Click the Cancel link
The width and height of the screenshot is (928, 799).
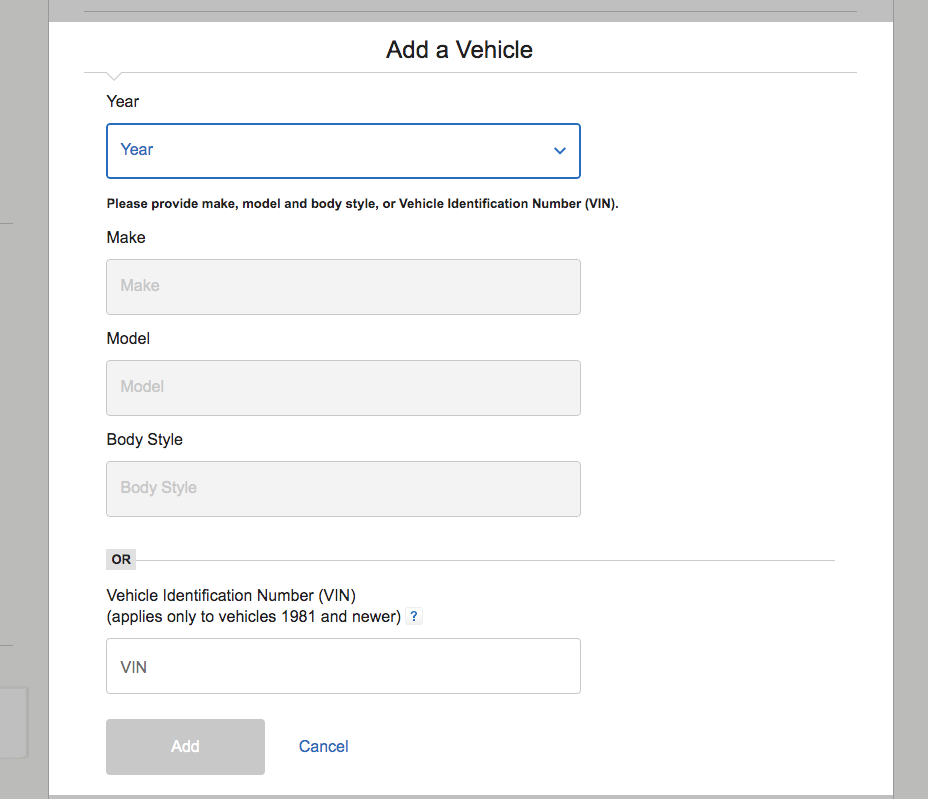(x=323, y=746)
